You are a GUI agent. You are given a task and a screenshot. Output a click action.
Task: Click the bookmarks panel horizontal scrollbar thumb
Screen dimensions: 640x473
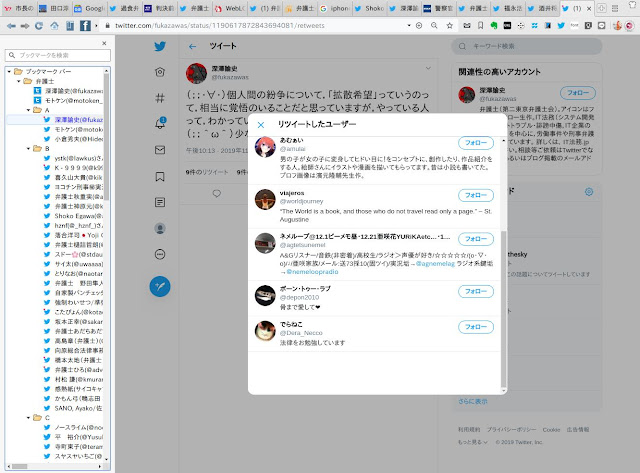pyautogui.click(x=19, y=466)
